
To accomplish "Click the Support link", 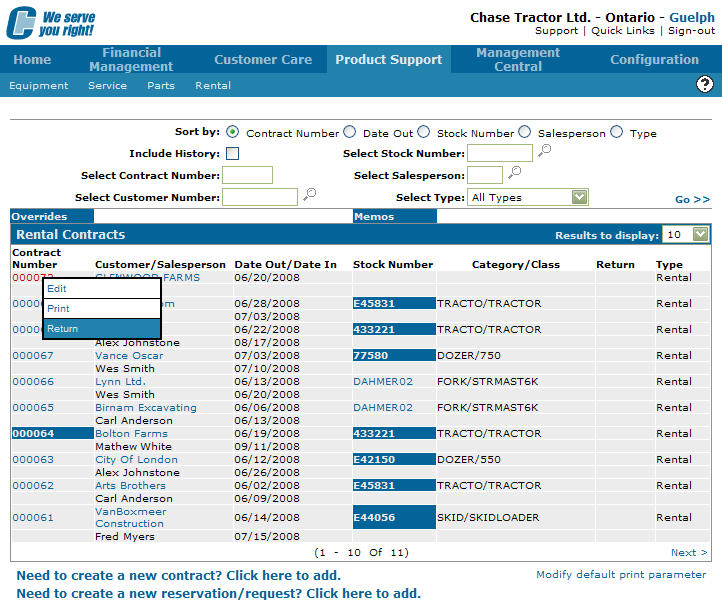I will (556, 31).
